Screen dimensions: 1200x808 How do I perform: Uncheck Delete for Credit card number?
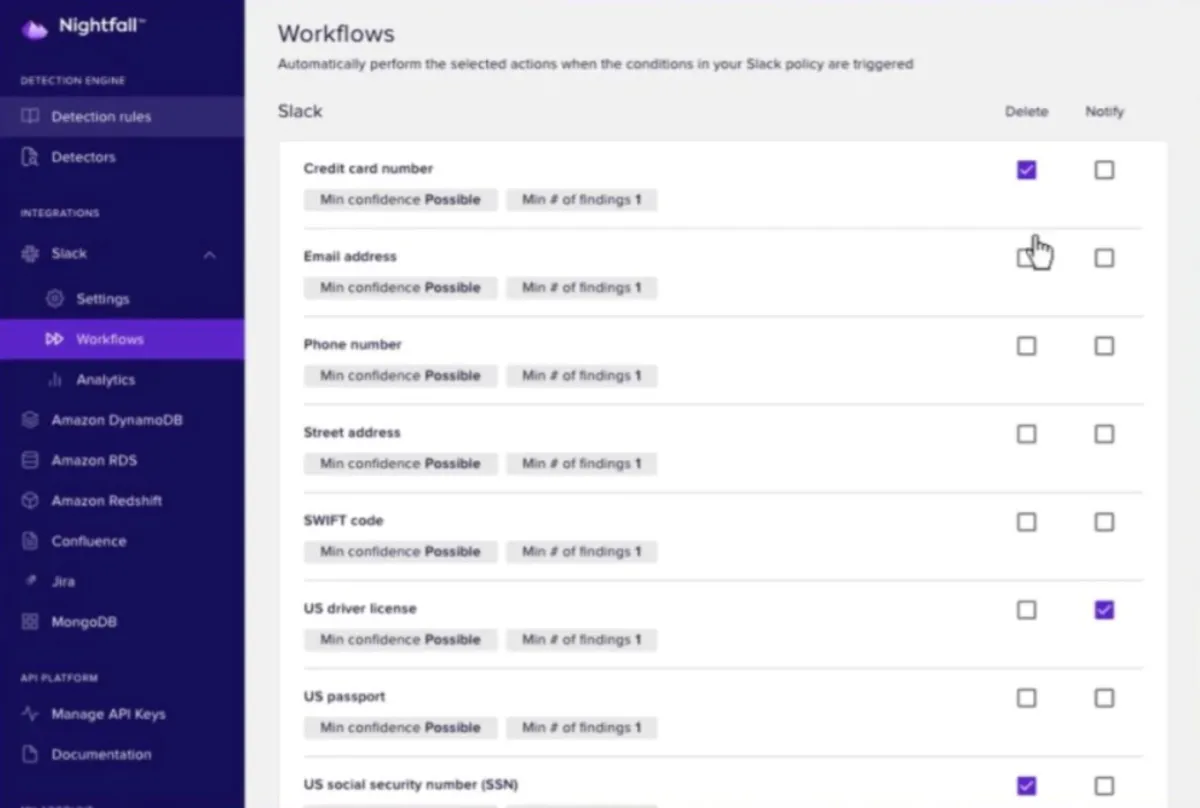click(1026, 170)
